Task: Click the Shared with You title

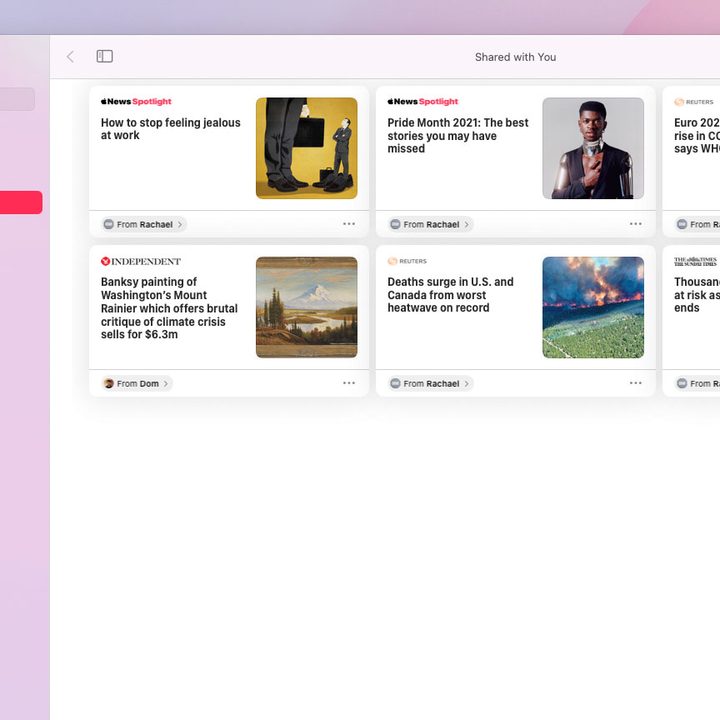Action: (516, 57)
